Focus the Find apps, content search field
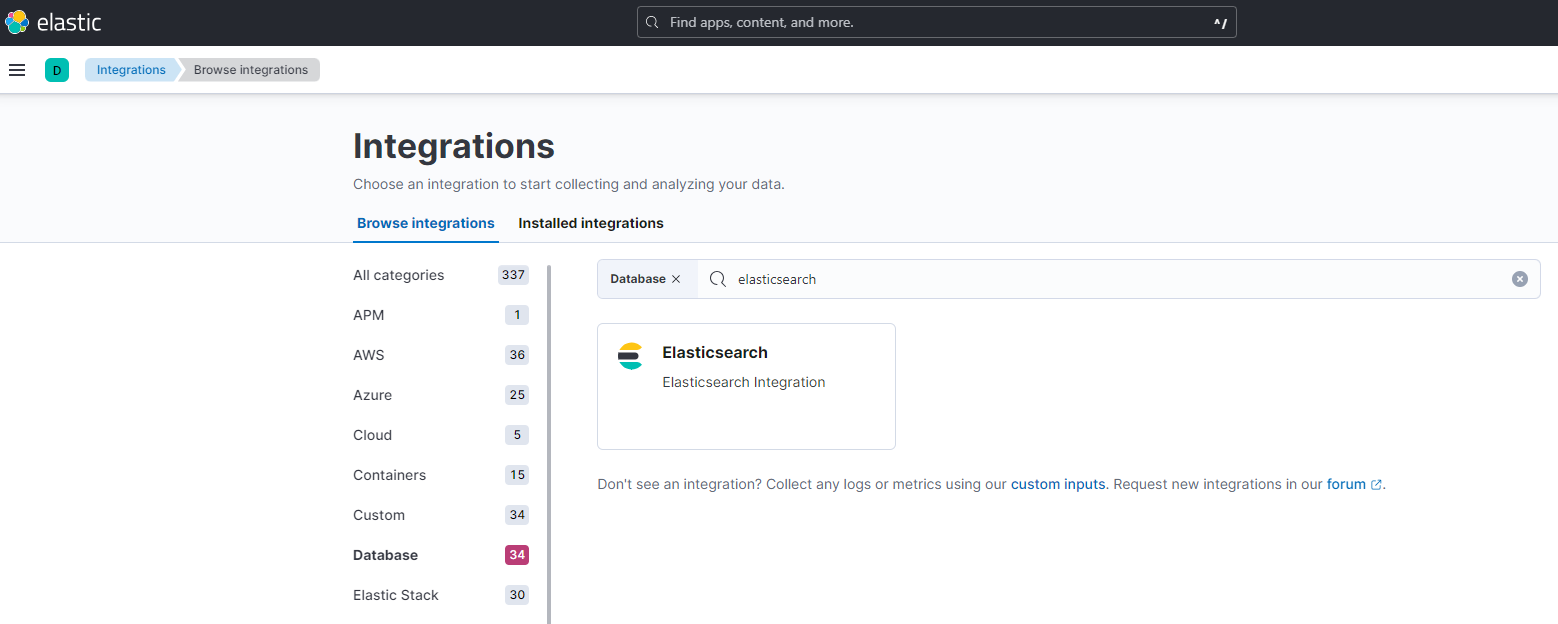Screen dimensions: 1558x624 (936, 22)
